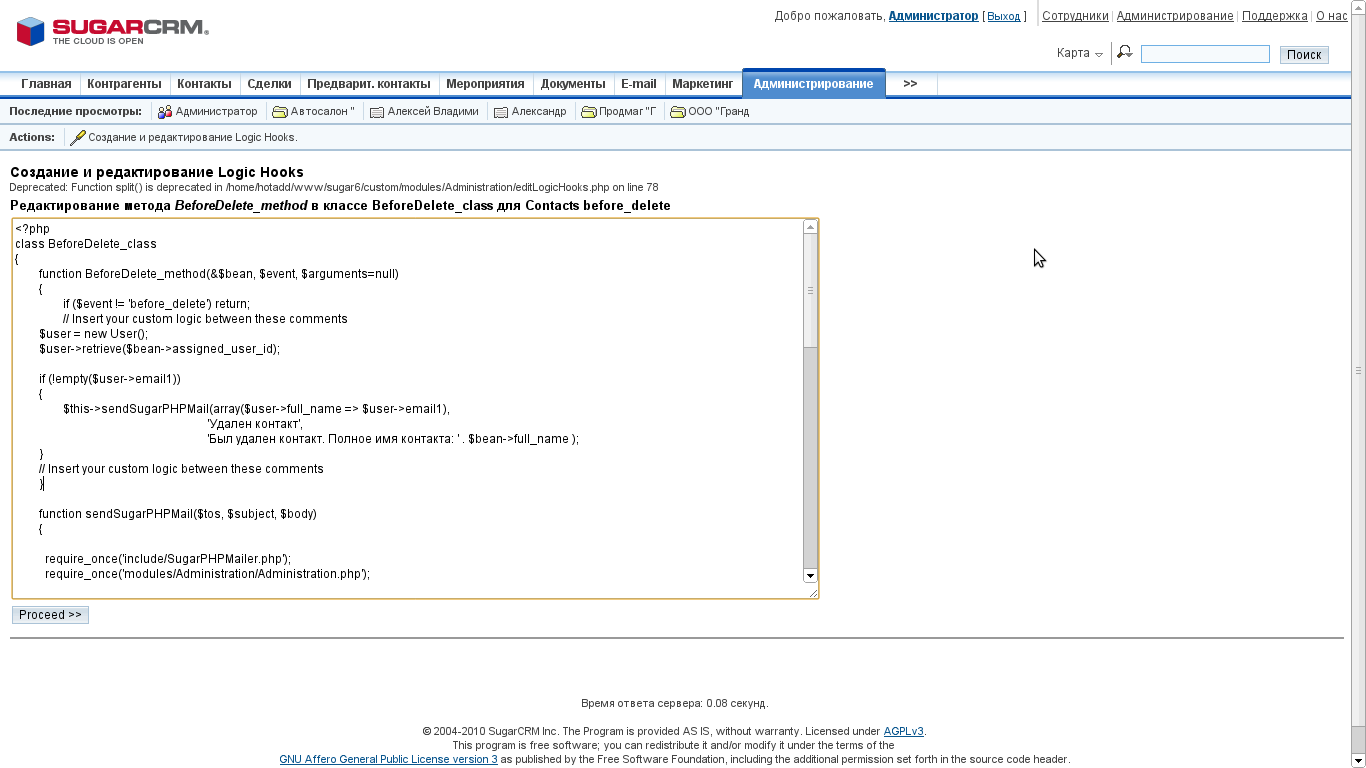This screenshot has height=768, width=1366.
Task: Open Администратор user icon in recent views
Action: click(x=165, y=112)
